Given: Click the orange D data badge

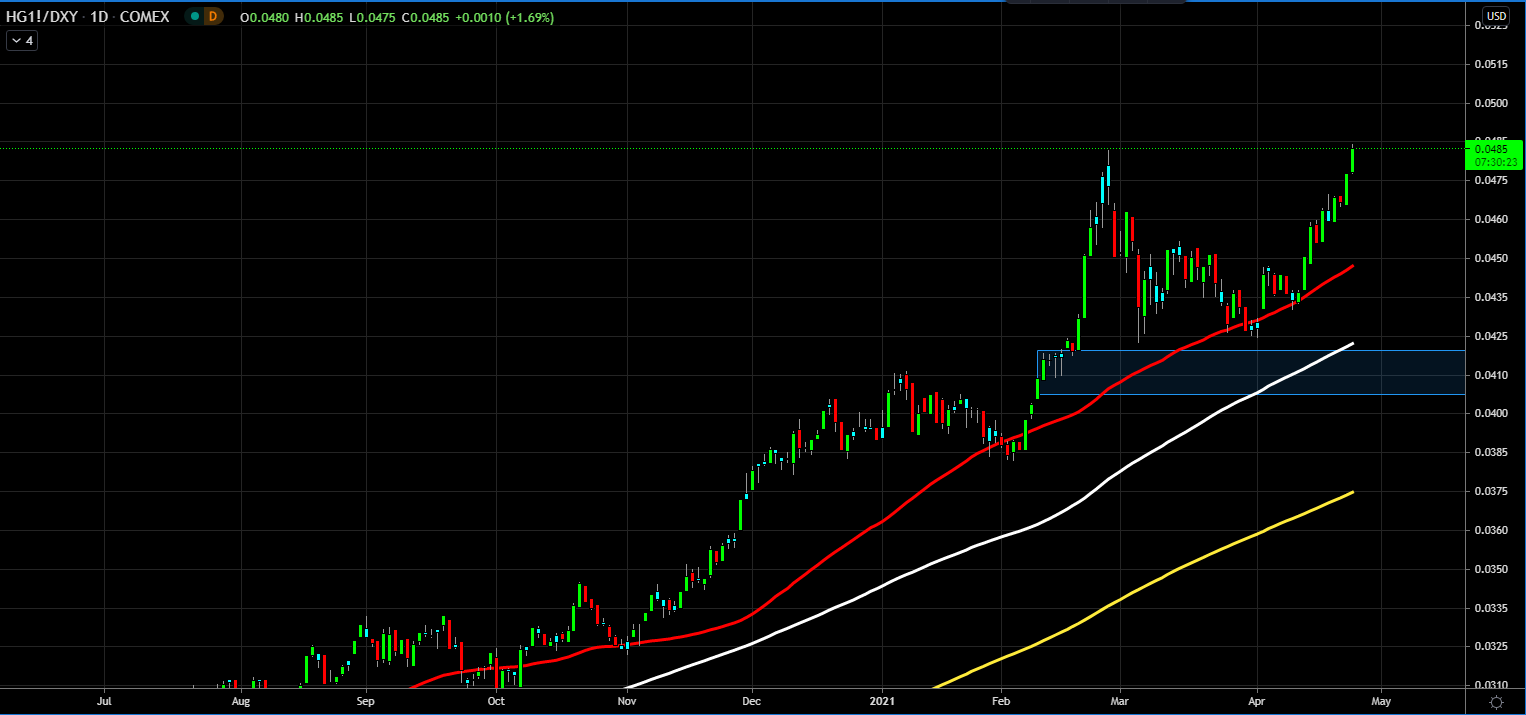Looking at the screenshot, I should pyautogui.click(x=212, y=17).
